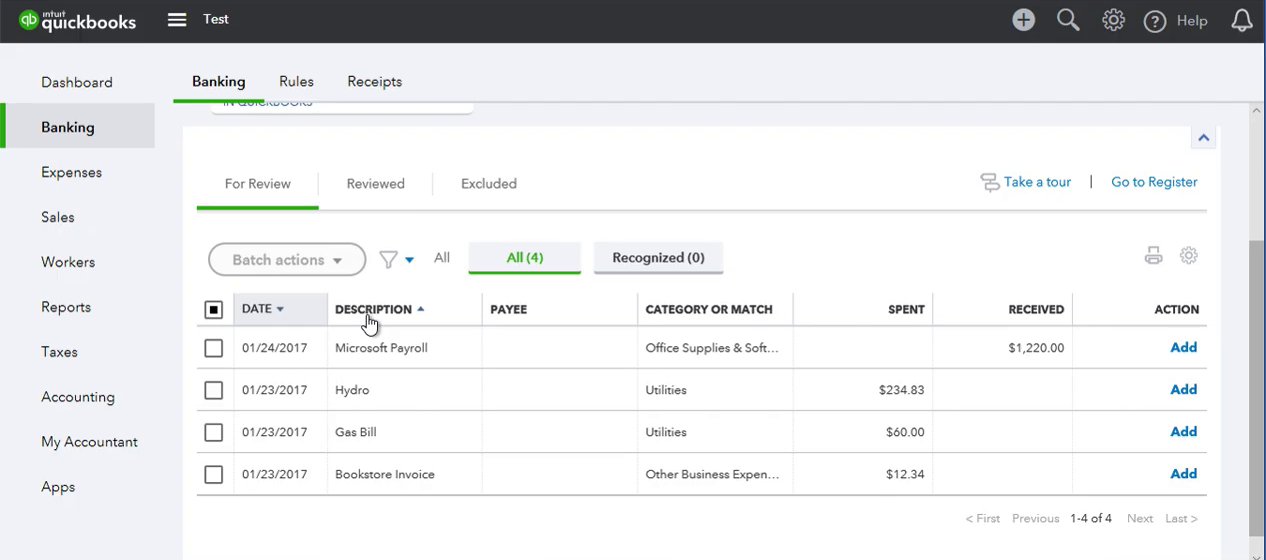Check the Bookstore Invoice row checkbox
Screen dimensions: 1266x560
pyautogui.click(x=213, y=474)
